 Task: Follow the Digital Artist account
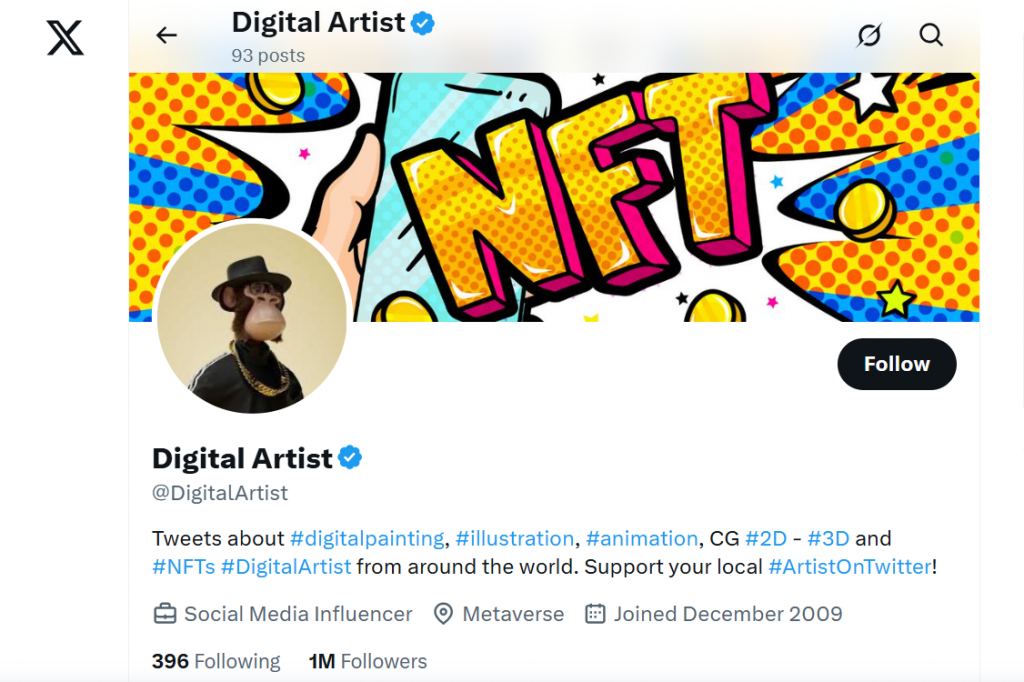[896, 364]
